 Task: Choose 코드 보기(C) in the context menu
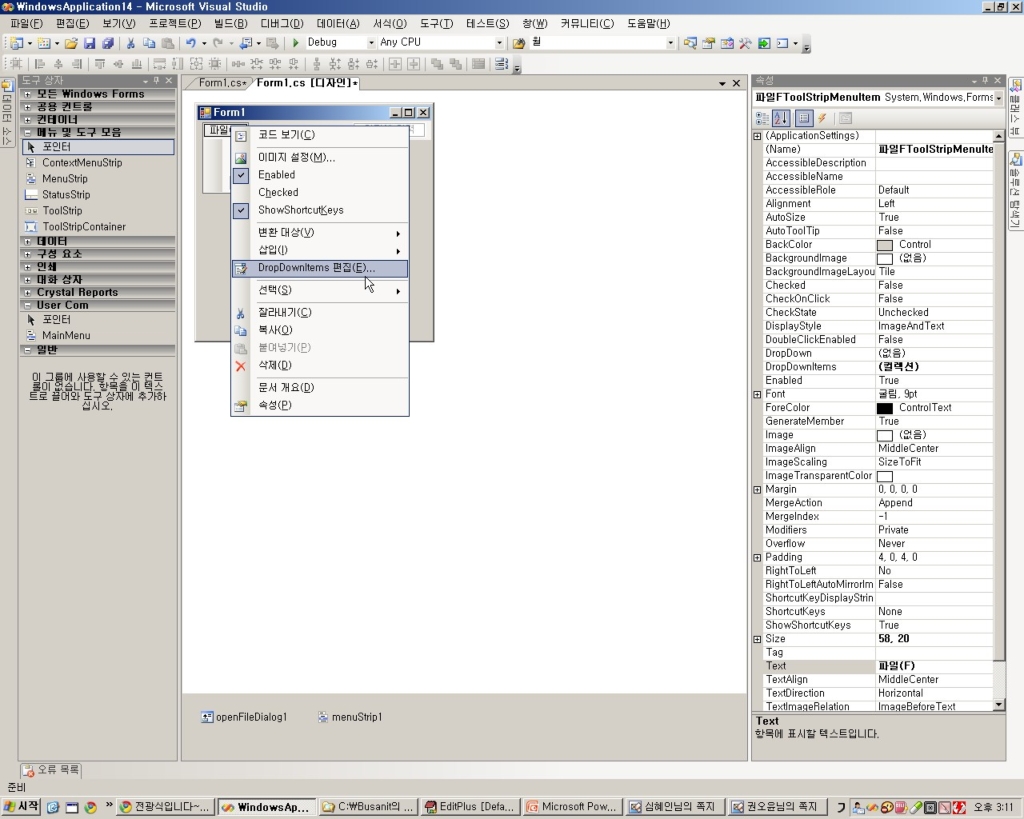pos(320,135)
